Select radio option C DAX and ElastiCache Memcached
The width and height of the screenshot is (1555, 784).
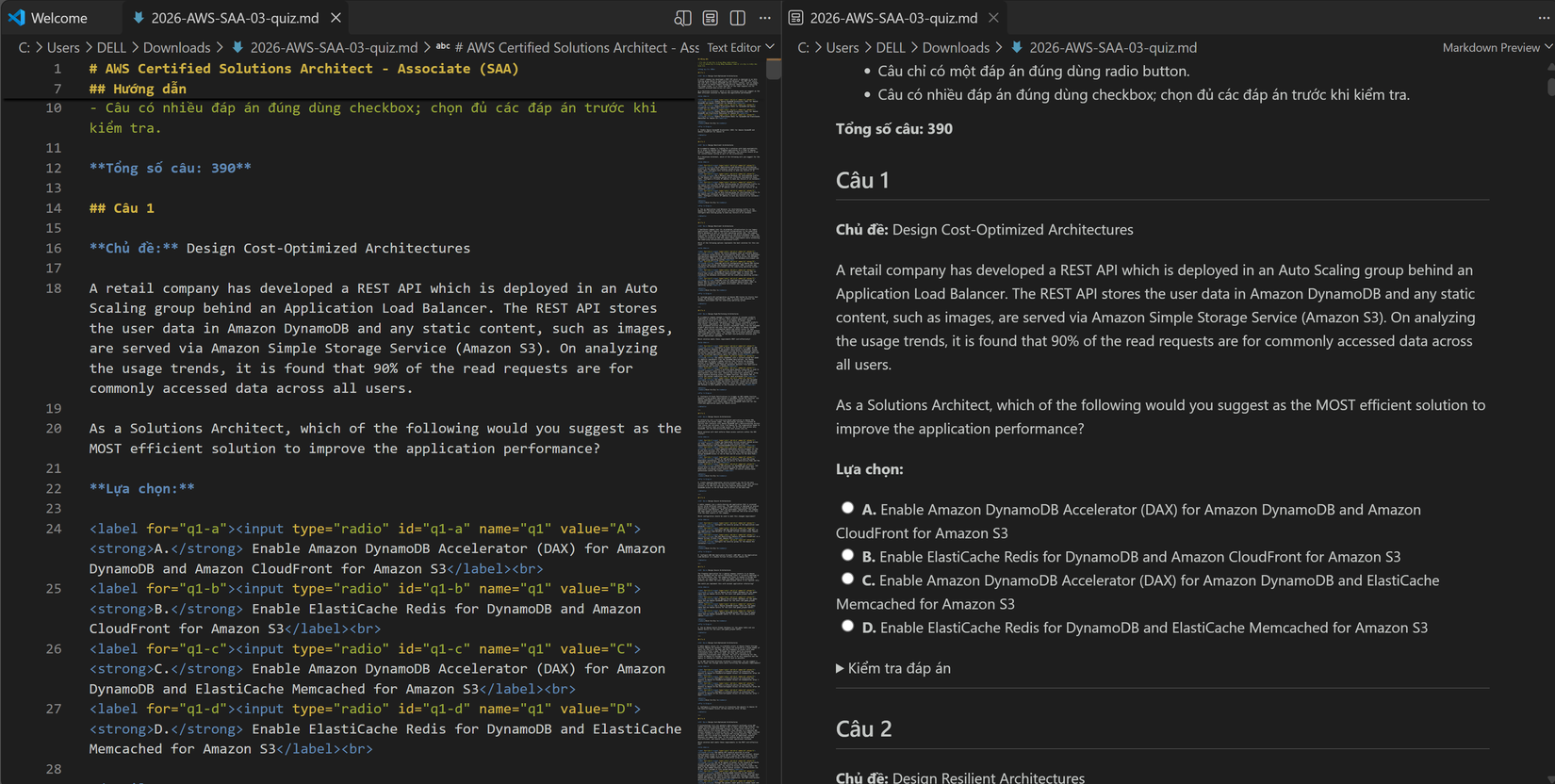tap(847, 579)
